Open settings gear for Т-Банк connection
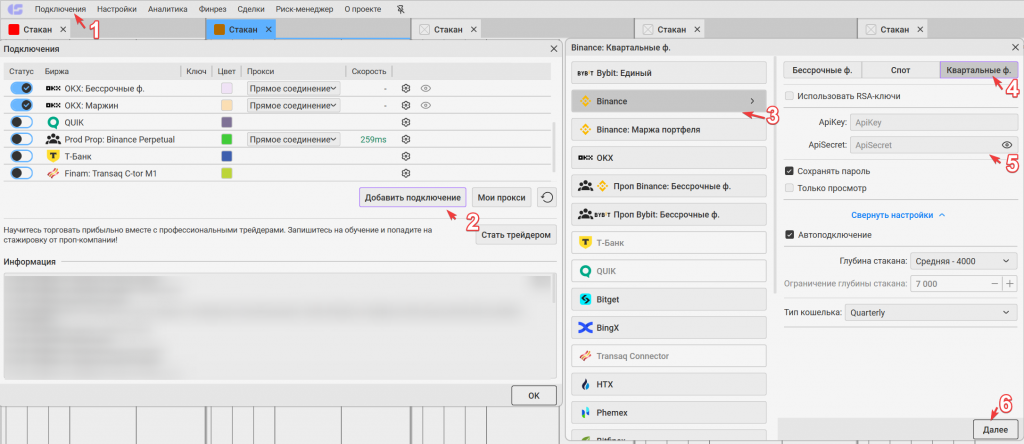This screenshot has width=1024, height=444. point(406,156)
